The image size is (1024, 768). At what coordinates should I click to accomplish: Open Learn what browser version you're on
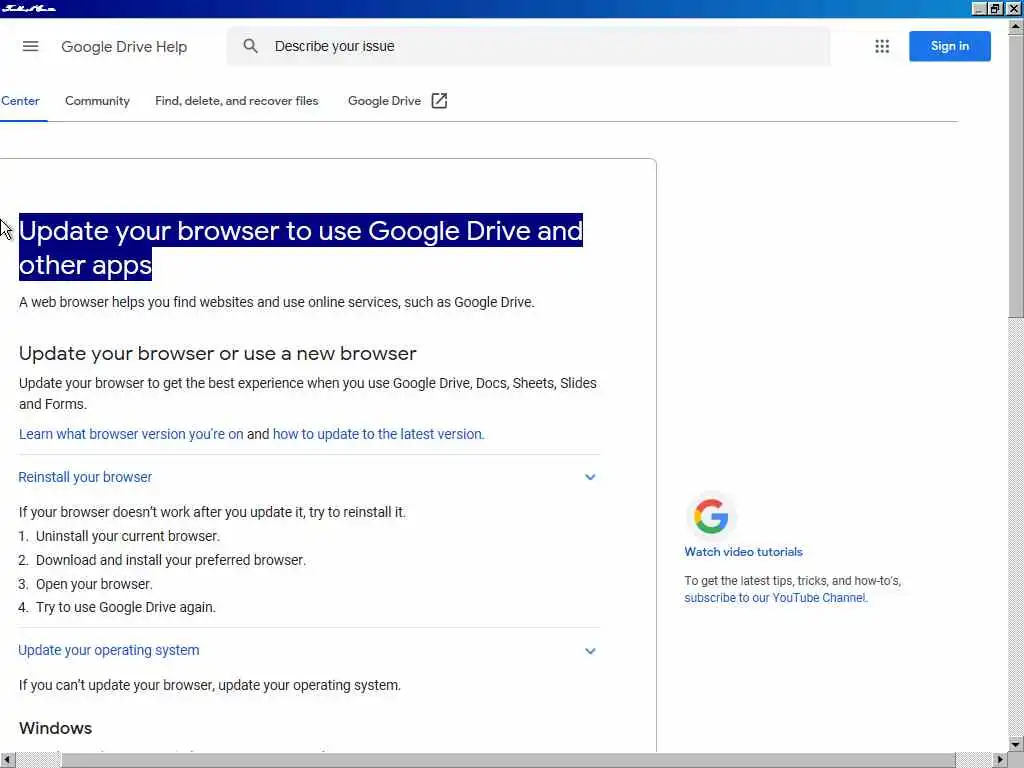[131, 434]
